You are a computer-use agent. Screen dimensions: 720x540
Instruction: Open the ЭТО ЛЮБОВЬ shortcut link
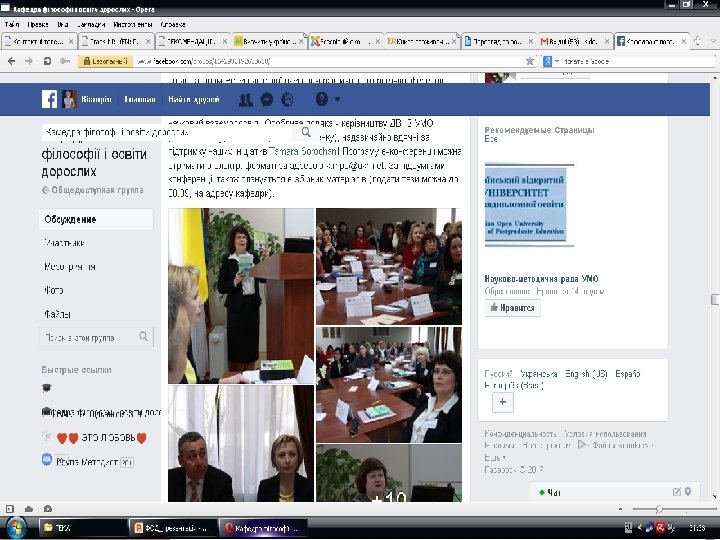pyautogui.click(x=101, y=438)
